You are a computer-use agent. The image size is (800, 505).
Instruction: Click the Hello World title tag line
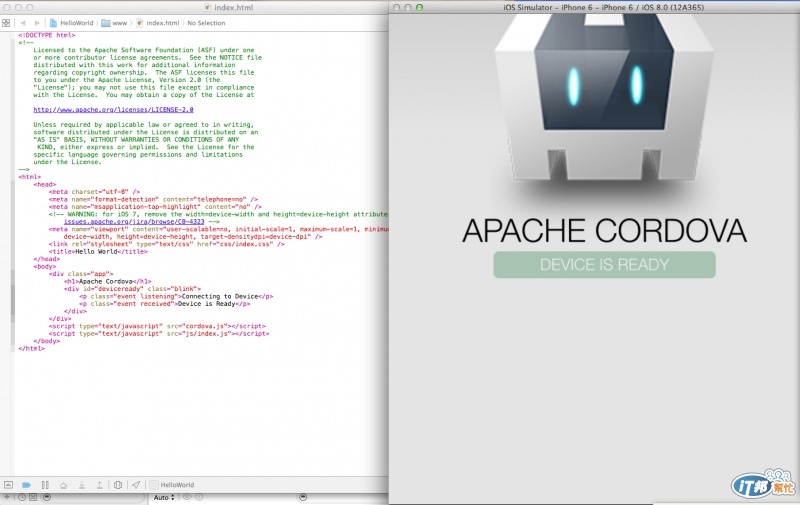pyautogui.click(x=98, y=251)
